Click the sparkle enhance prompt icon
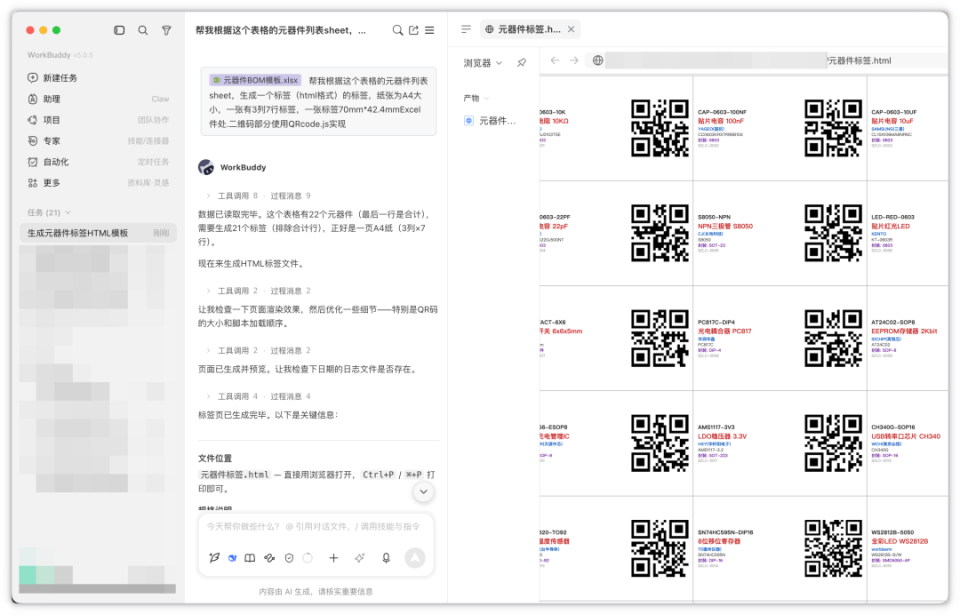Image resolution: width=960 pixels, height=615 pixels. tap(359, 557)
